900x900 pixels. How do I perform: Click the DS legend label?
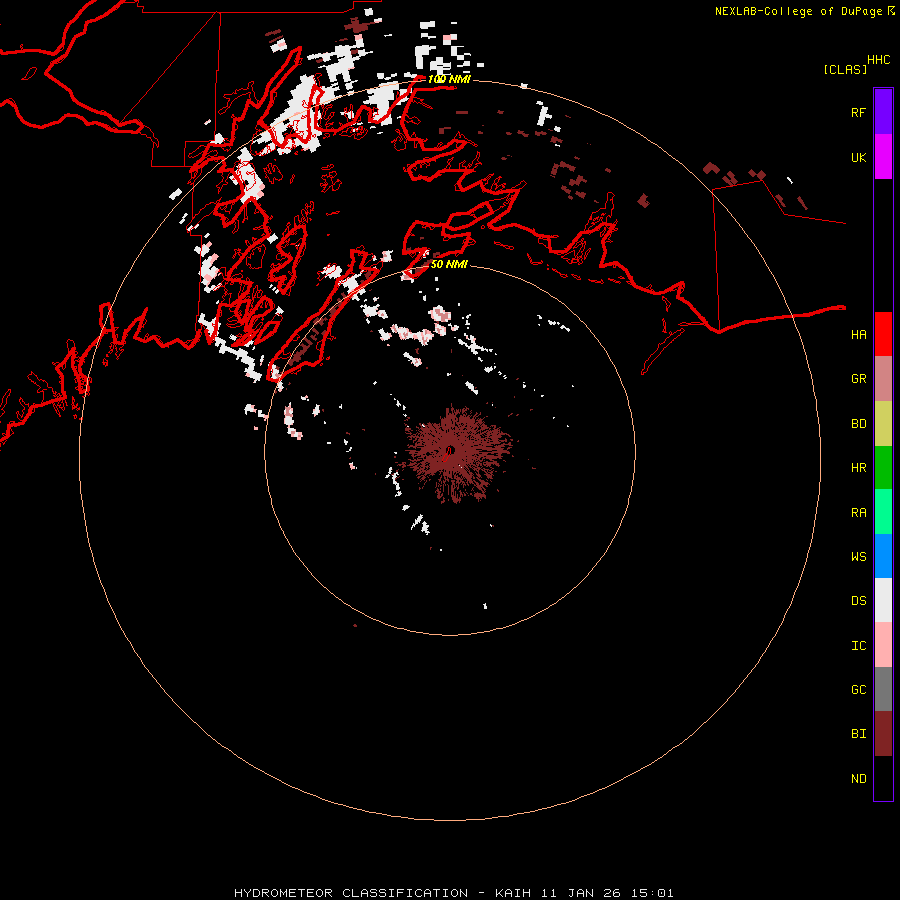[x=858, y=601]
